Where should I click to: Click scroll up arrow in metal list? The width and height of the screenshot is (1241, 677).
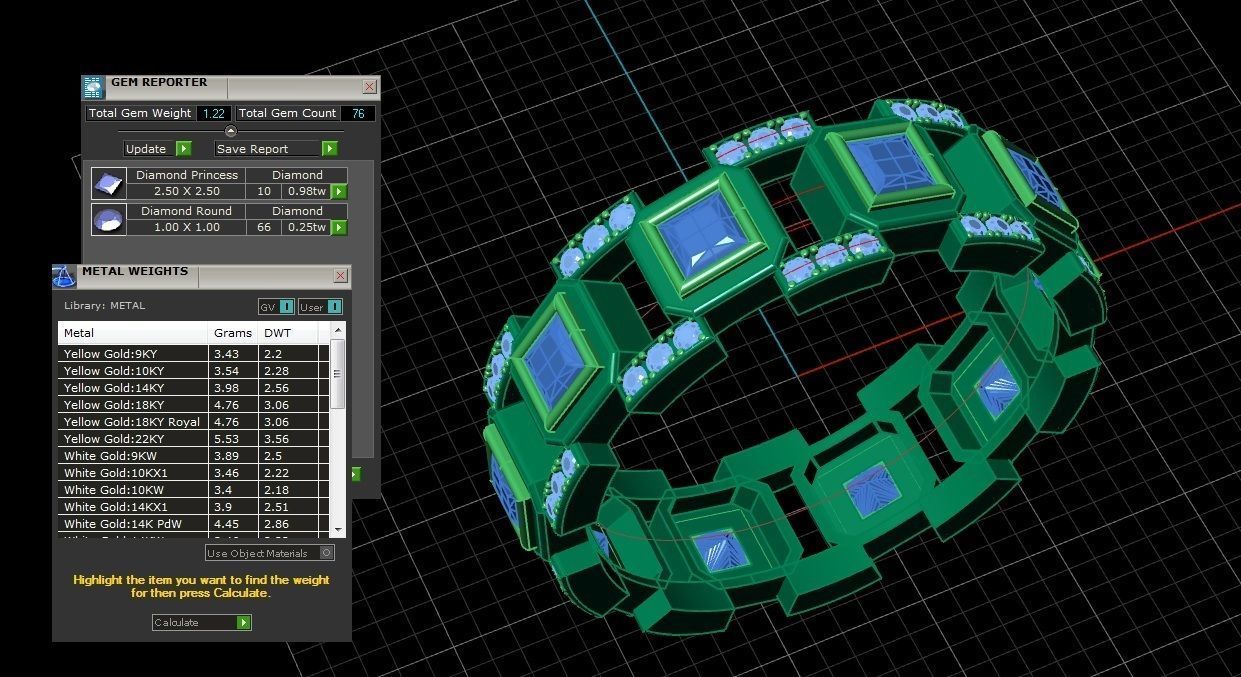click(x=338, y=330)
